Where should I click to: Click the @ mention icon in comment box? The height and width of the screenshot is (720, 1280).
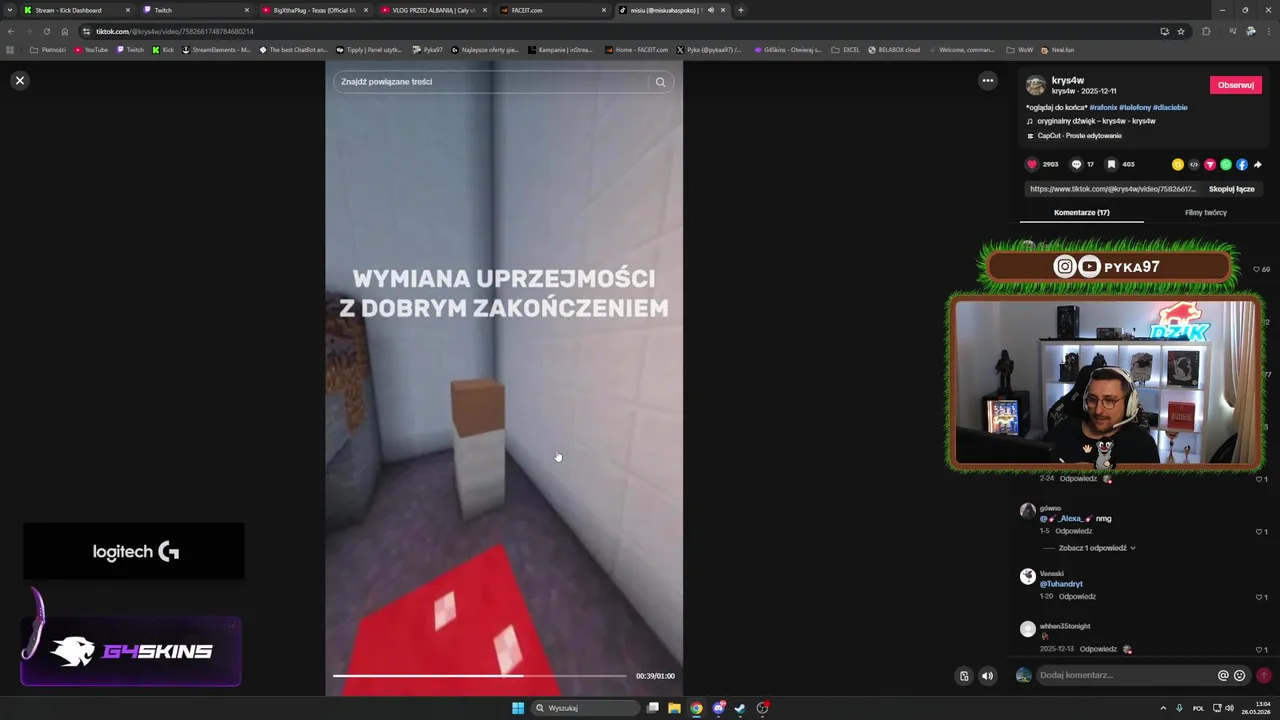[1223, 675]
